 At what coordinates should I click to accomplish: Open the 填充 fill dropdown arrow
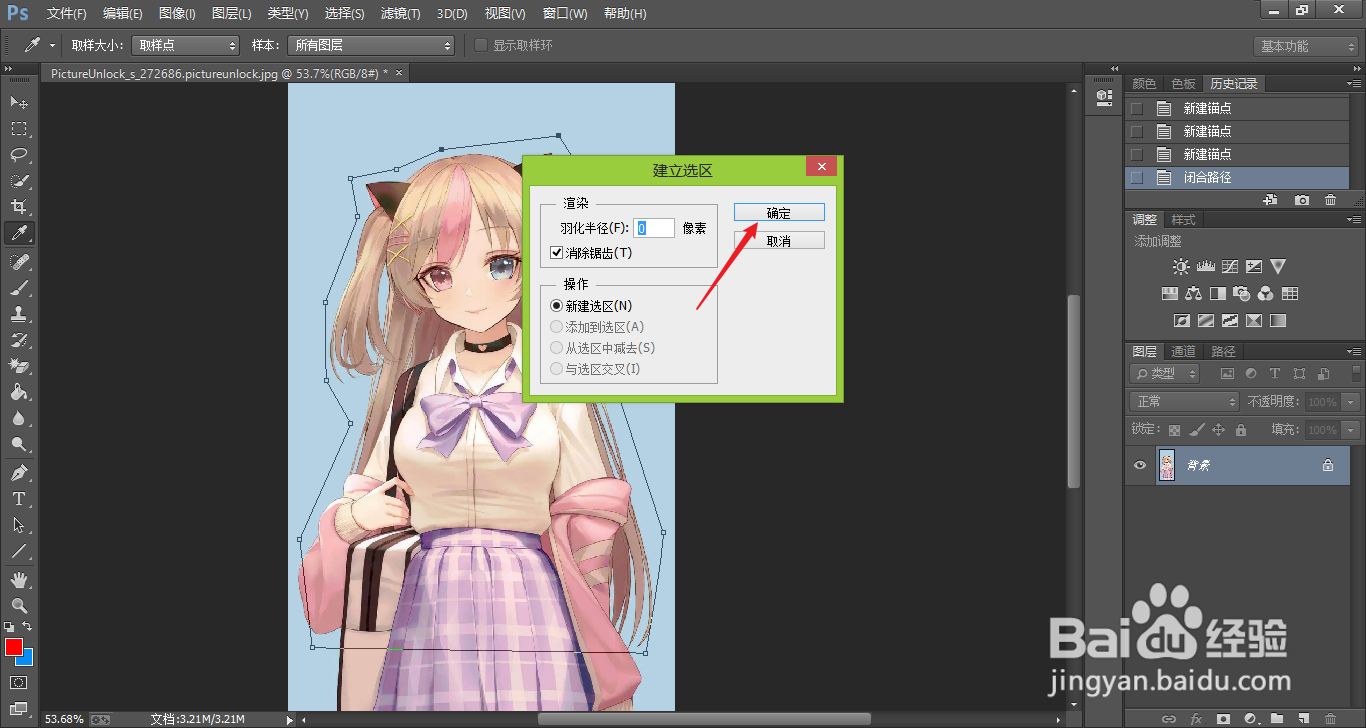pos(1352,430)
